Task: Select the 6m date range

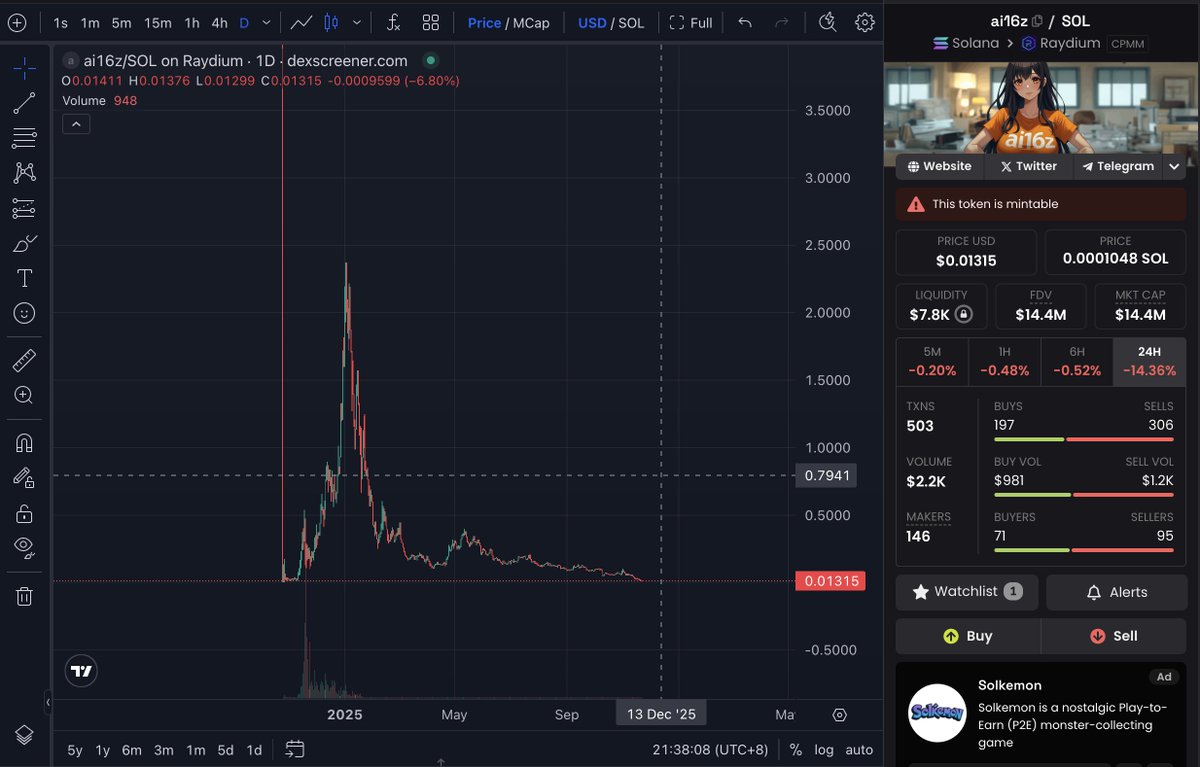Action: (x=131, y=749)
